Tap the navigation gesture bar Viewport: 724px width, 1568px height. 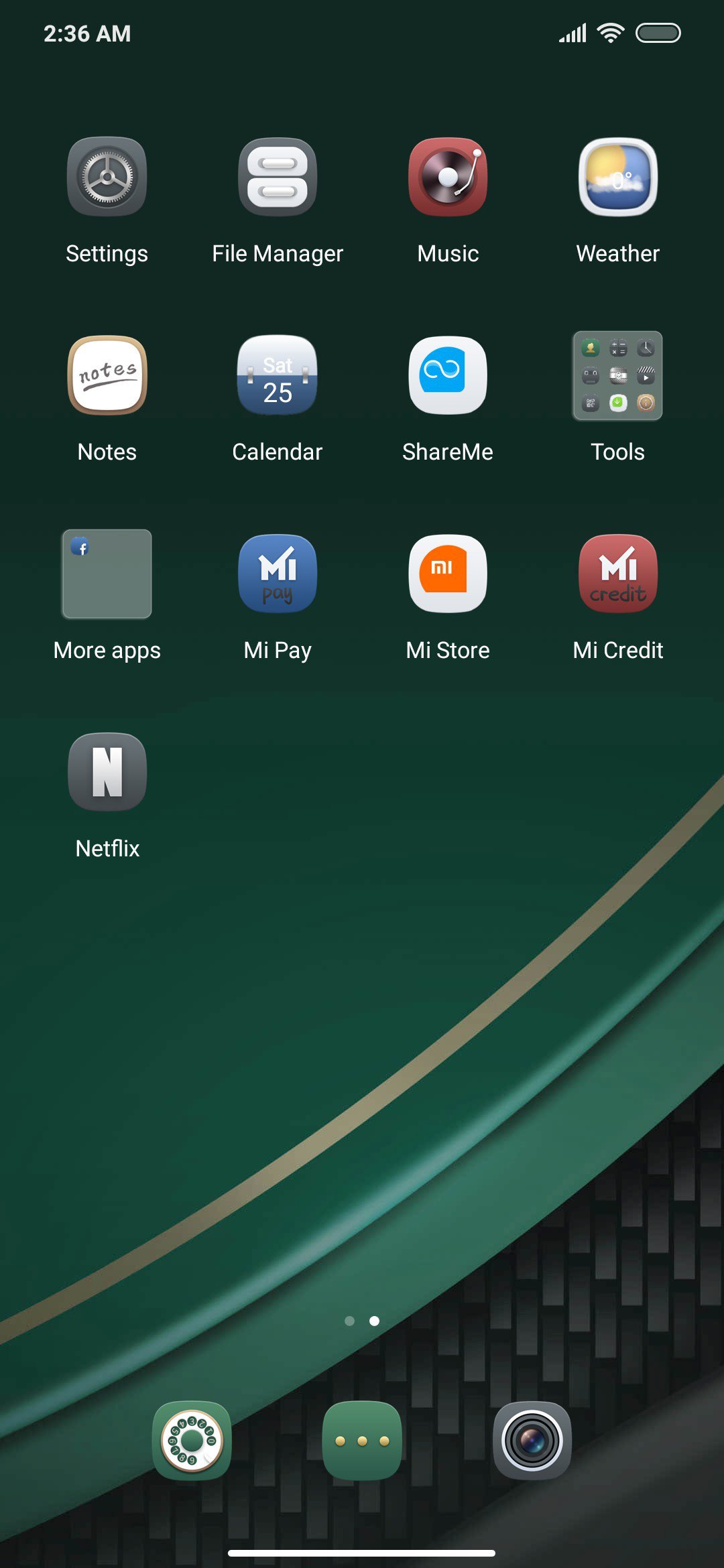pyautogui.click(x=362, y=1553)
